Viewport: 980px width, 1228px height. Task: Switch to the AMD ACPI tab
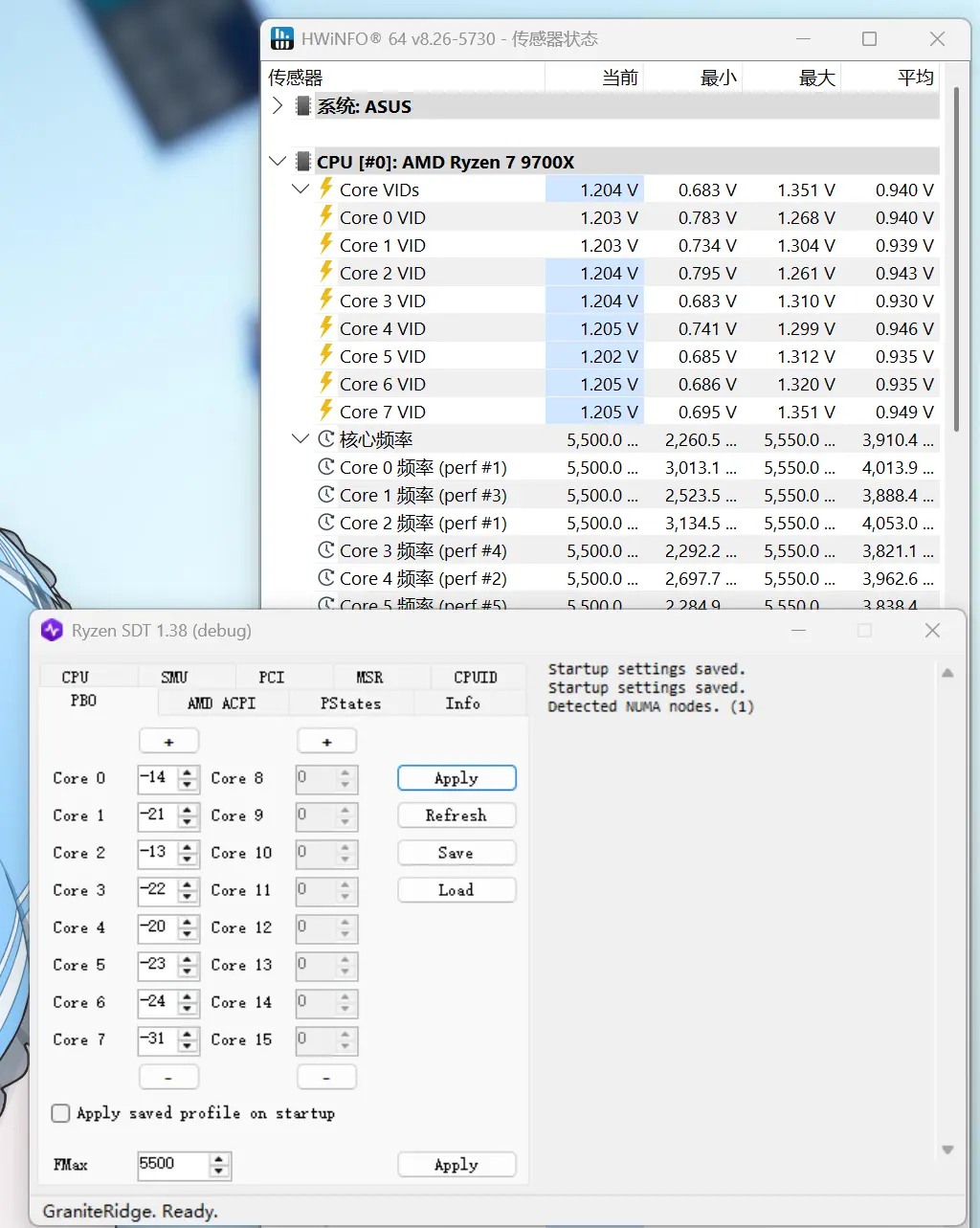(x=222, y=703)
